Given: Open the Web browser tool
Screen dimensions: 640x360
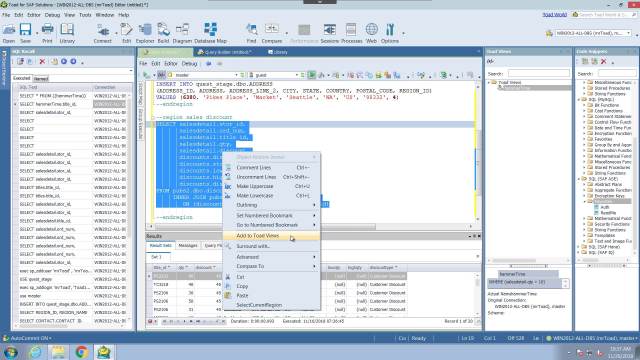Looking at the screenshot, I should tap(371, 33).
